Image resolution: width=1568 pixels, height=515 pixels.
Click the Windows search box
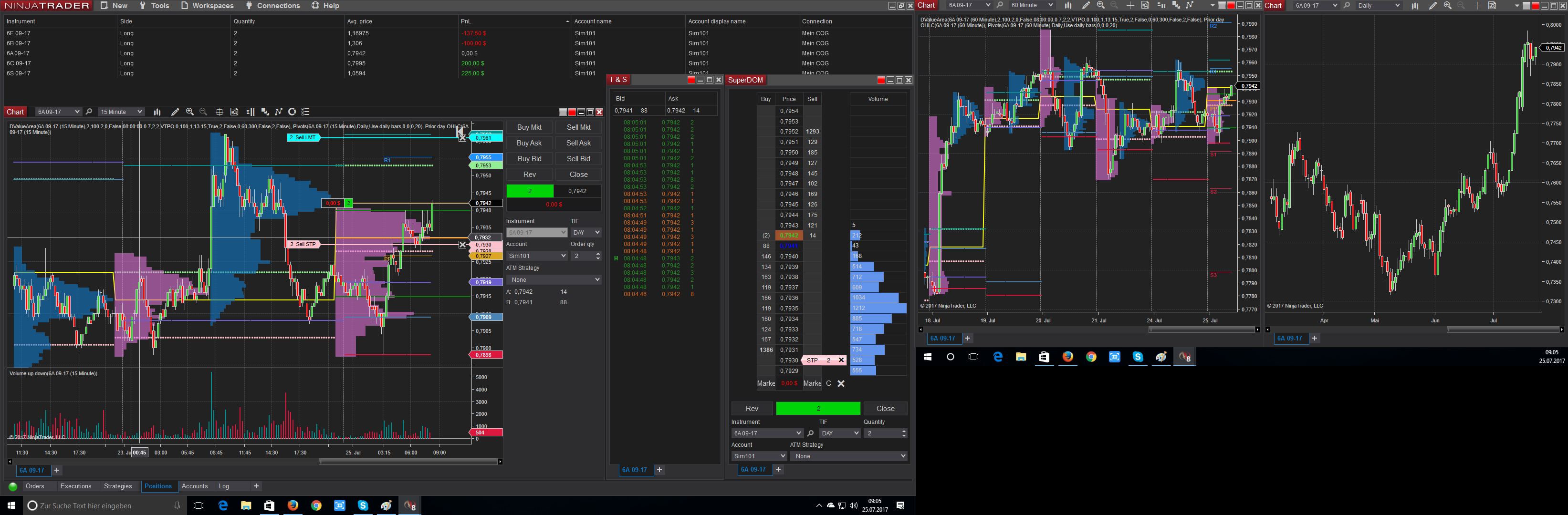point(104,505)
